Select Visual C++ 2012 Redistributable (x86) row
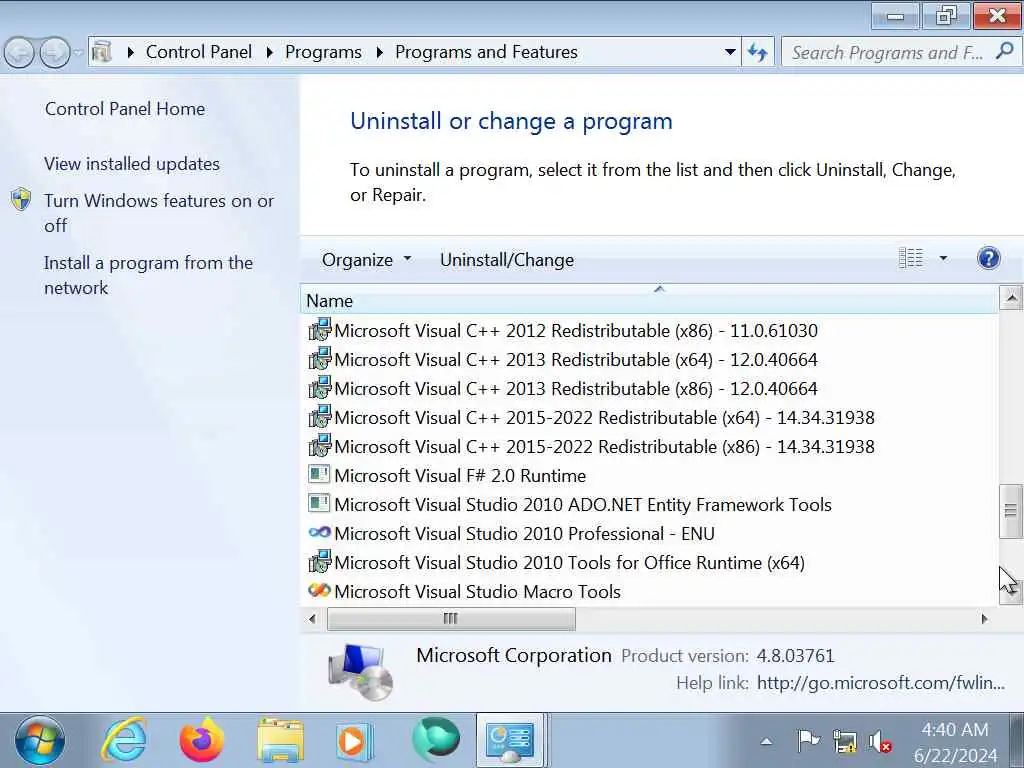Image resolution: width=1024 pixels, height=768 pixels. tap(562, 330)
